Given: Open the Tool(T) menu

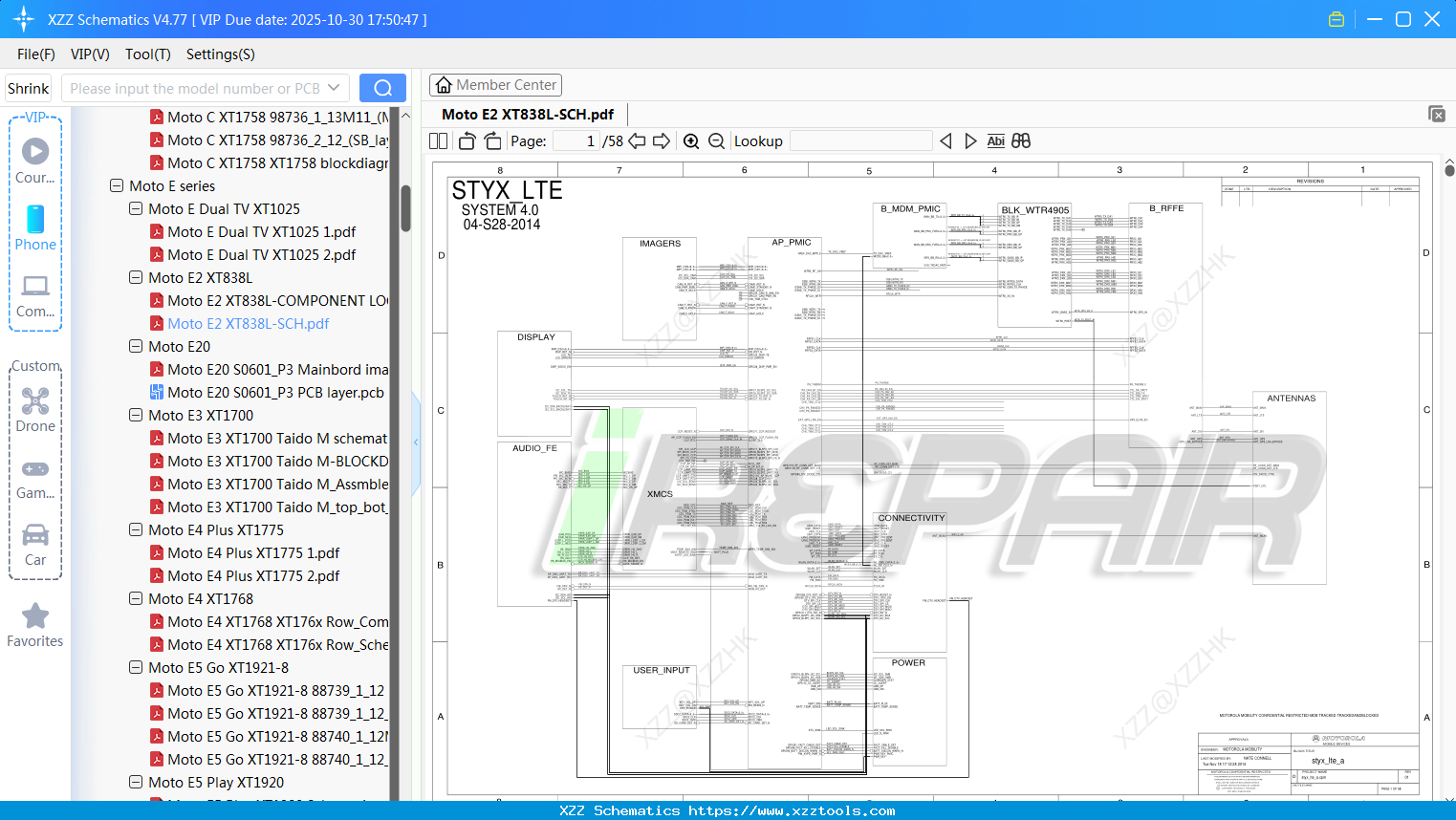Looking at the screenshot, I should pos(148,54).
